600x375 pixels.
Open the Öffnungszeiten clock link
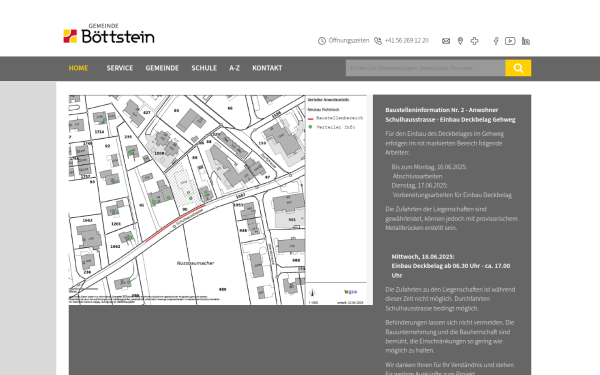(x=343, y=41)
